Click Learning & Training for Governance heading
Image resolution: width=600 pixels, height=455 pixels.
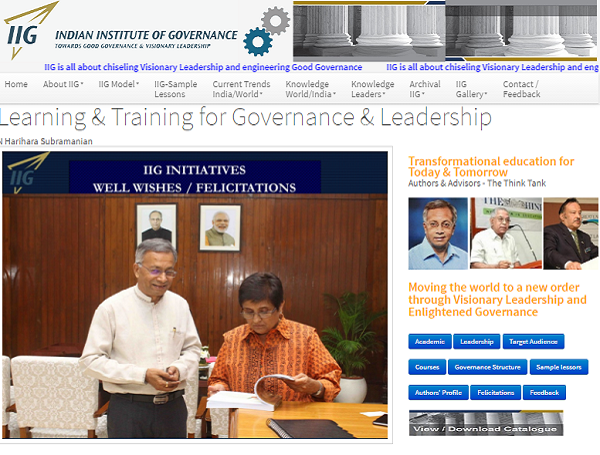point(246,117)
